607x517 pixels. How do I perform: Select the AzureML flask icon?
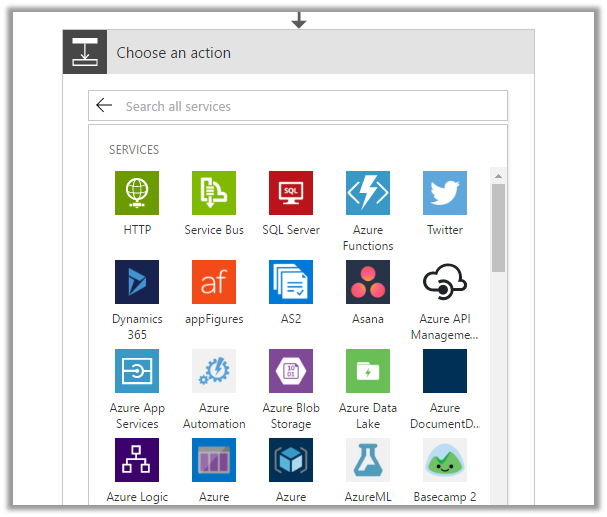click(368, 460)
